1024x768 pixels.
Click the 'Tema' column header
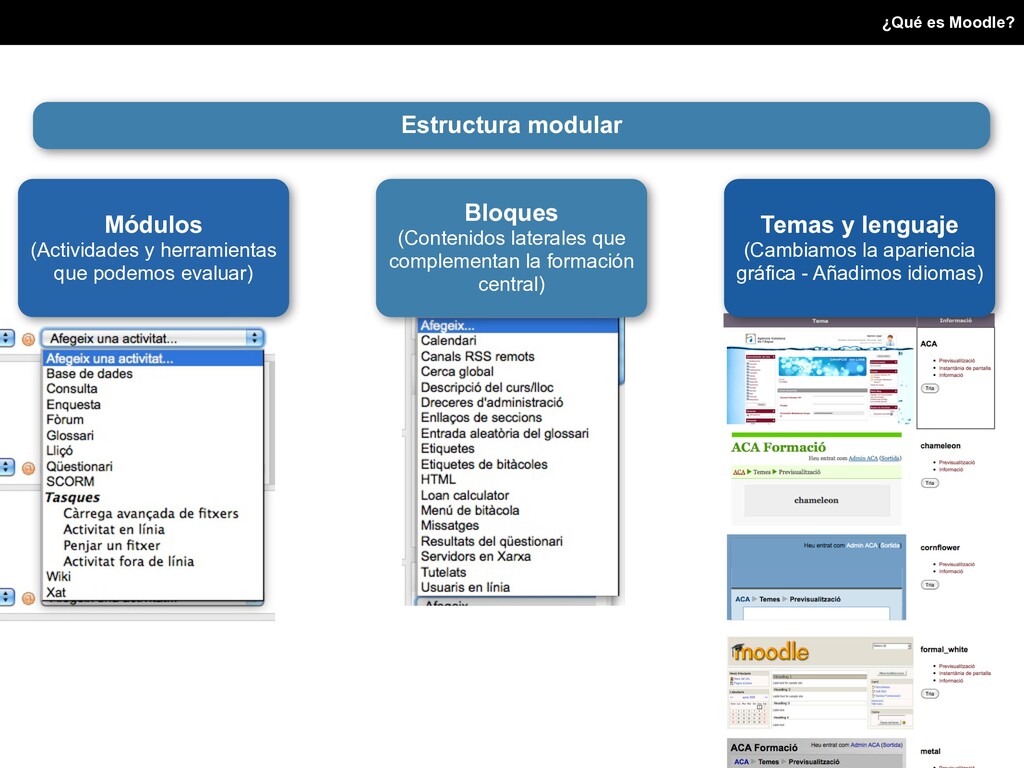820,321
